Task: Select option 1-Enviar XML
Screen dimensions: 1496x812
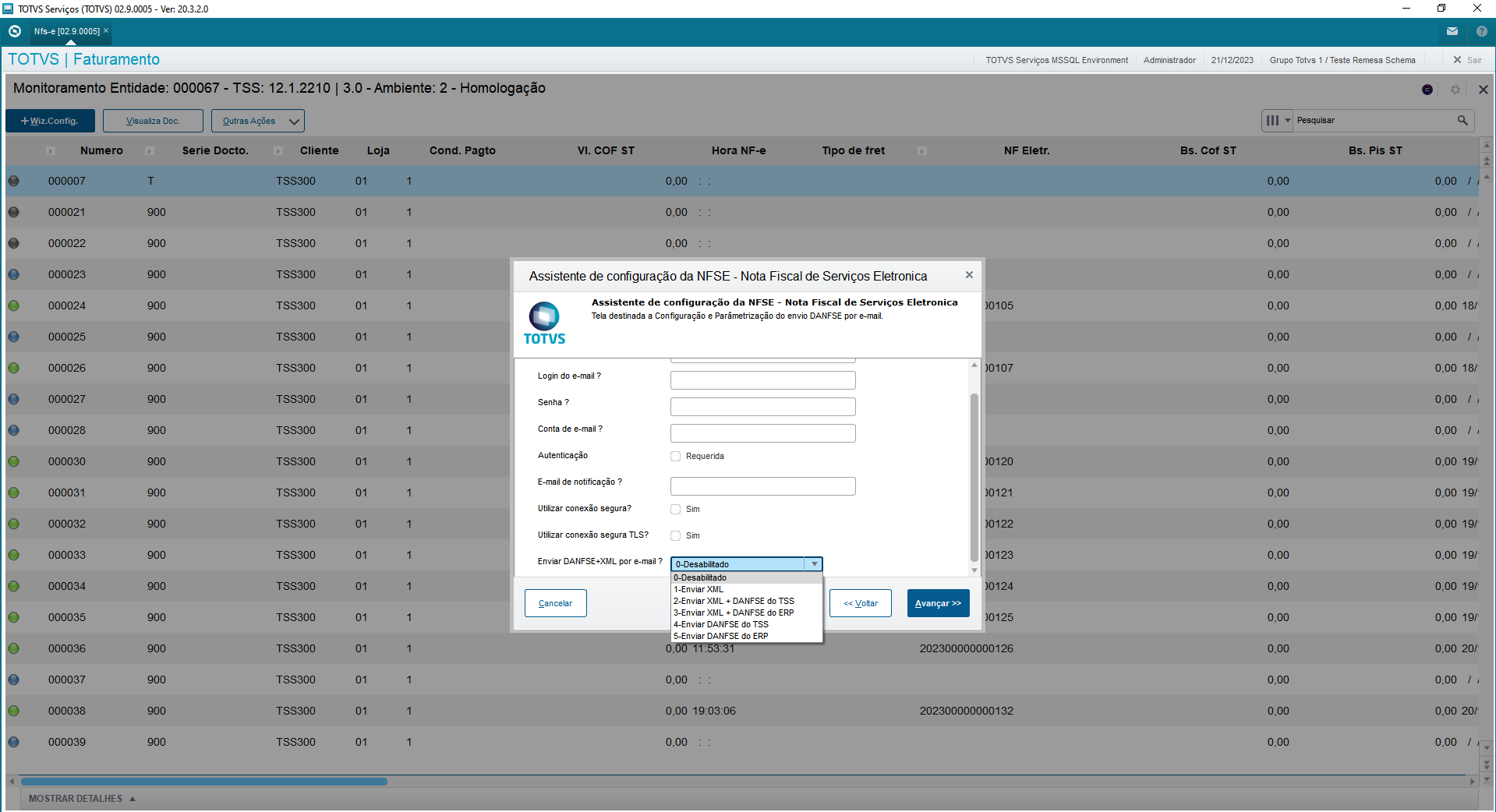Action: [x=746, y=590]
